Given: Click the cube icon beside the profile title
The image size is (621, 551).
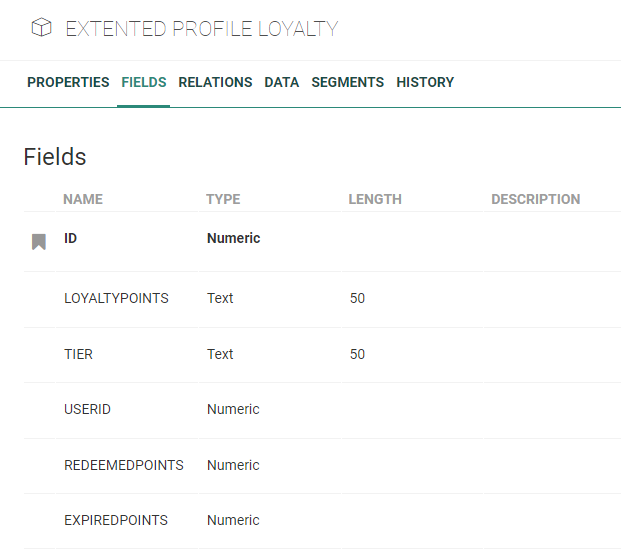Looking at the screenshot, I should click(41, 29).
